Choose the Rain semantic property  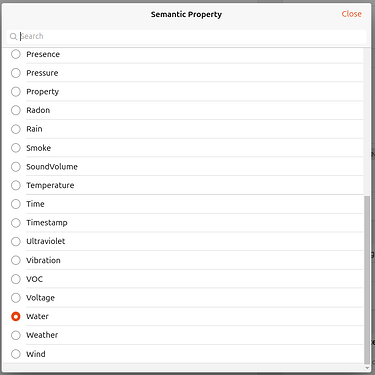tap(16, 129)
